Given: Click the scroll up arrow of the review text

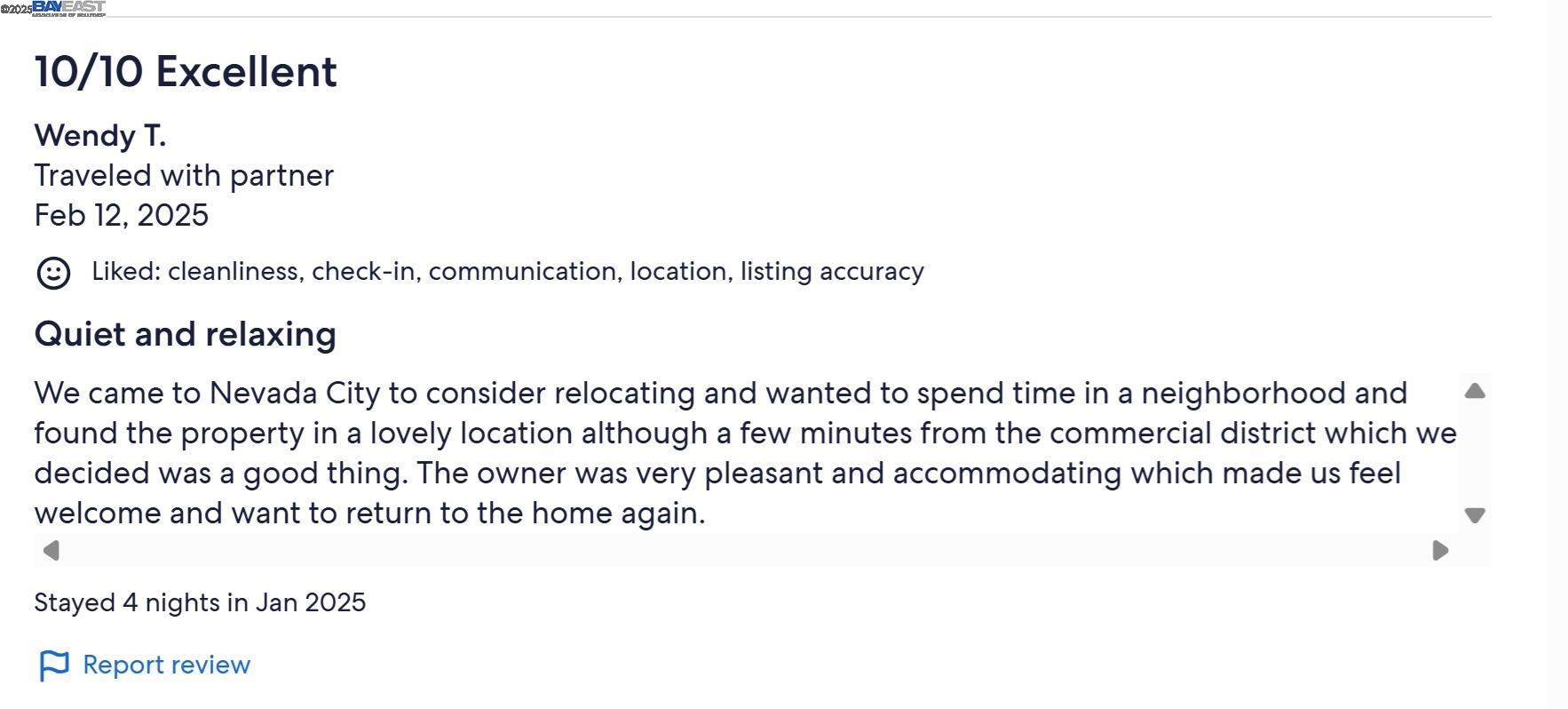Looking at the screenshot, I should point(1475,391).
